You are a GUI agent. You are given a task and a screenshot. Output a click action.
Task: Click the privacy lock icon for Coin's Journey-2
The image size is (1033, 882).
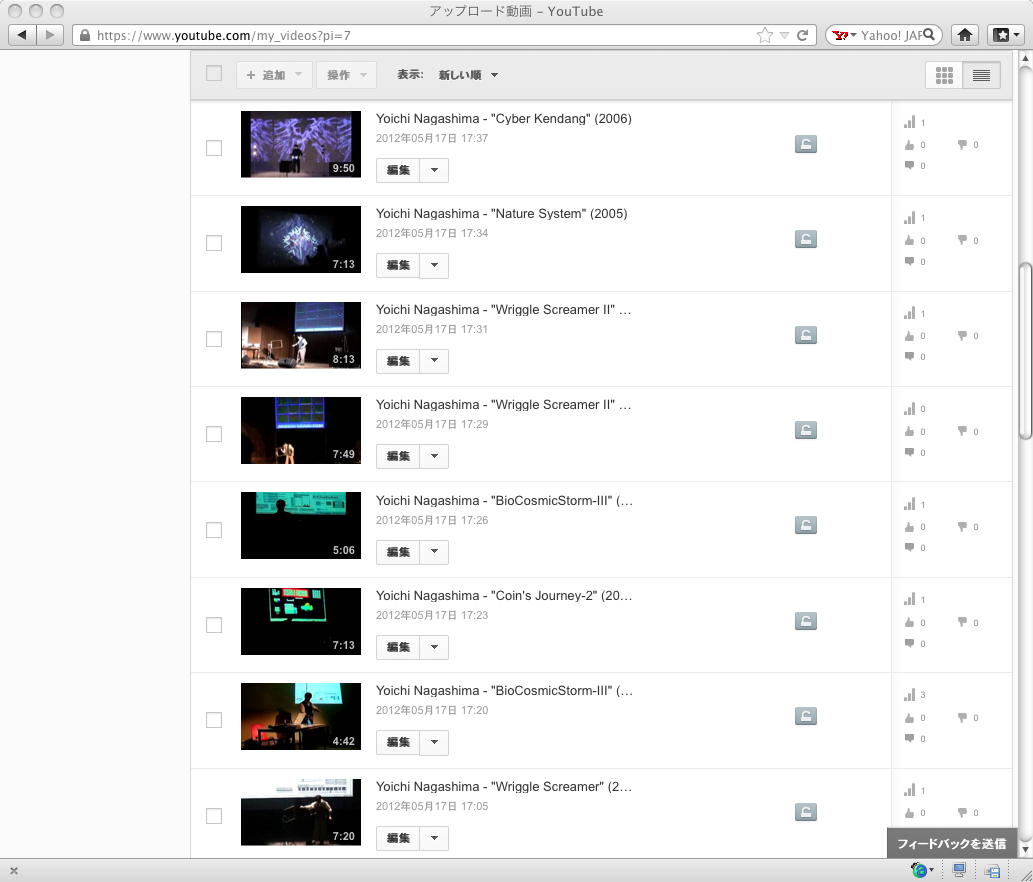(806, 621)
